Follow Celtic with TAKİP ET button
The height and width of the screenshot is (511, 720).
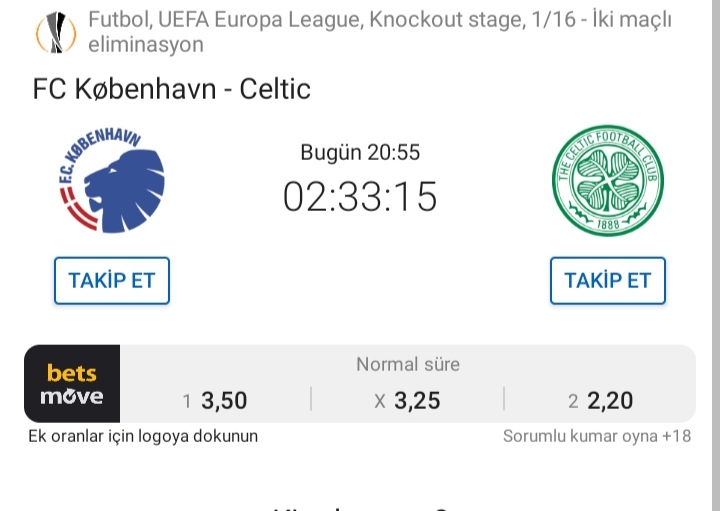pyautogui.click(x=608, y=281)
